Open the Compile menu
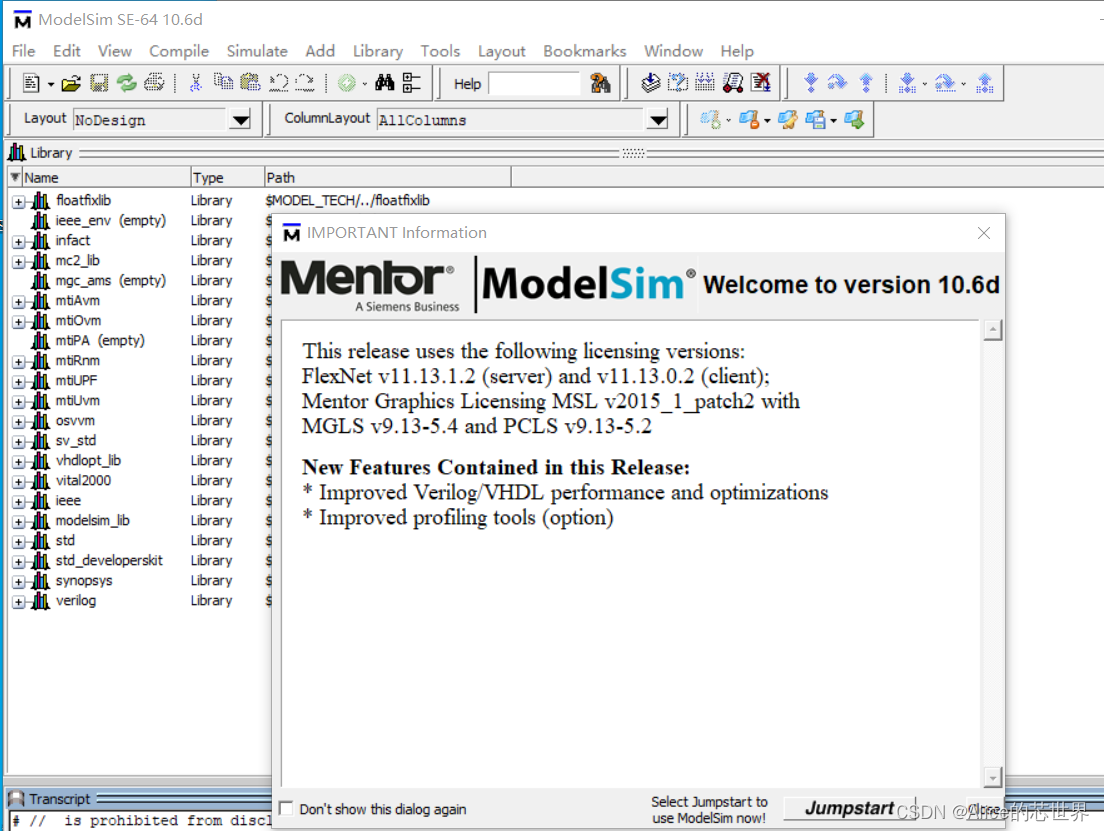This screenshot has height=831, width=1104. 179,51
